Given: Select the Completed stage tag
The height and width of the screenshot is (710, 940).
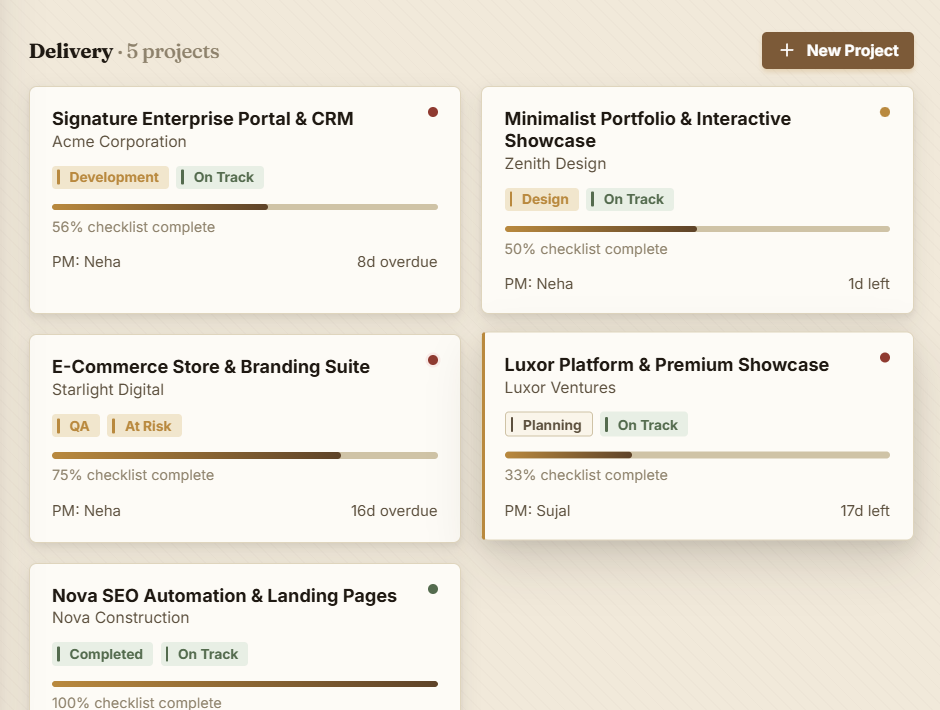Looking at the screenshot, I should click(x=103, y=654).
